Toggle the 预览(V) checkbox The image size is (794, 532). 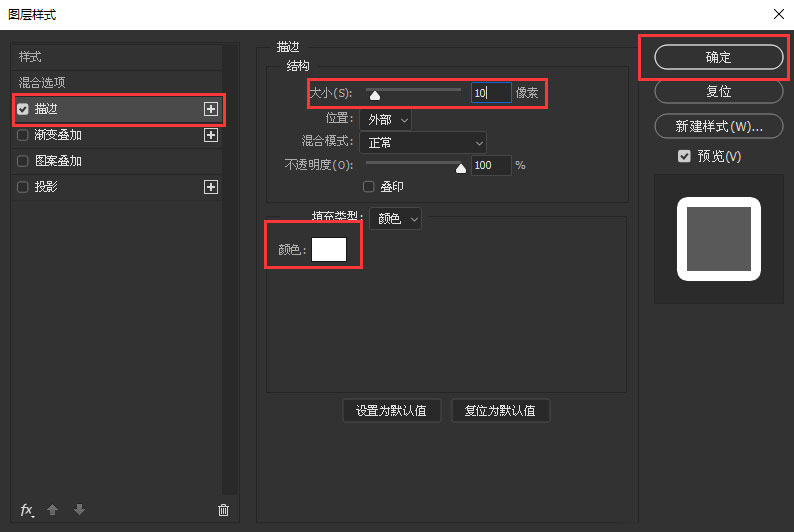pos(684,156)
